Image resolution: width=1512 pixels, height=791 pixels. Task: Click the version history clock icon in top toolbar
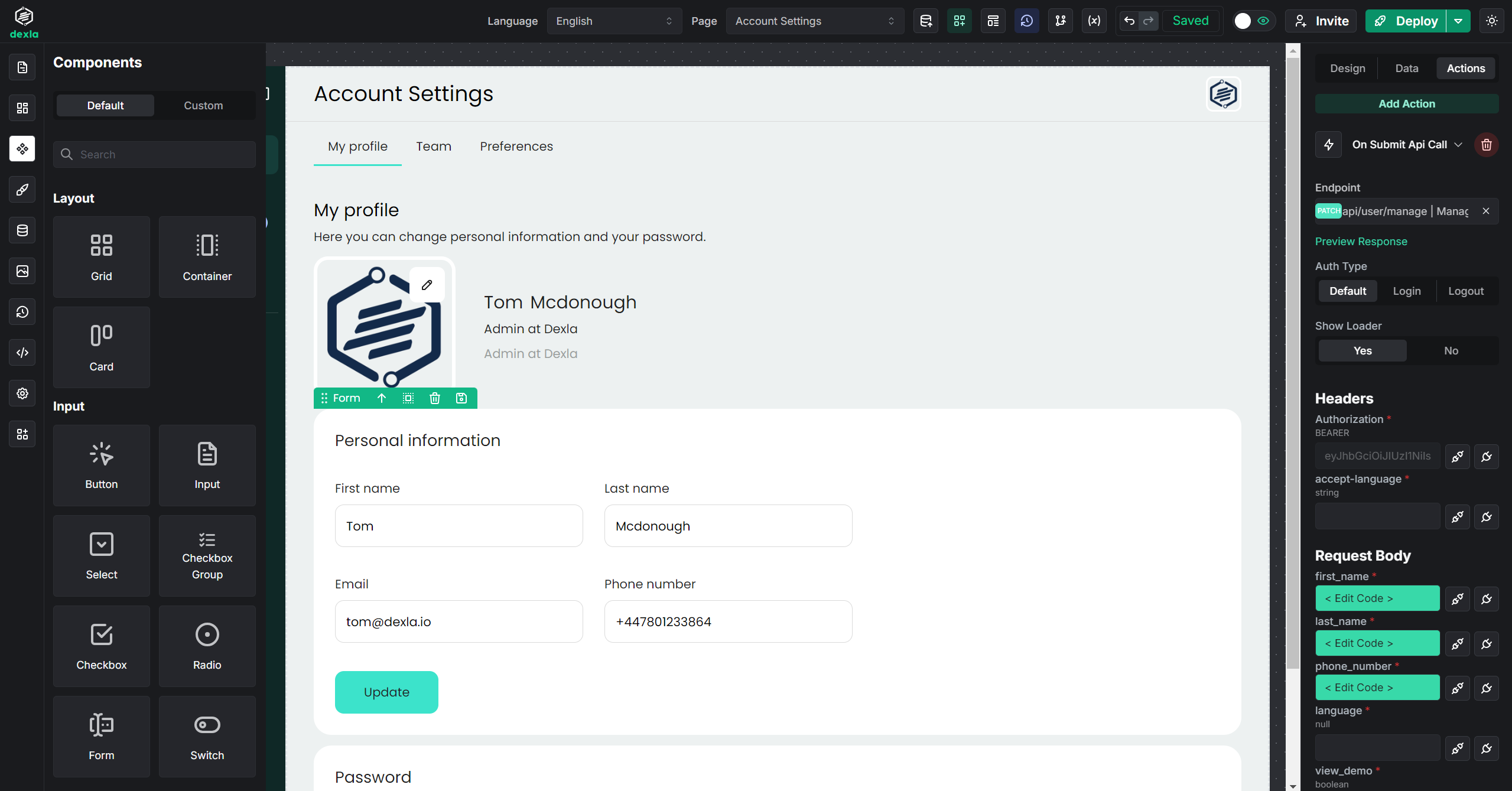1026,21
